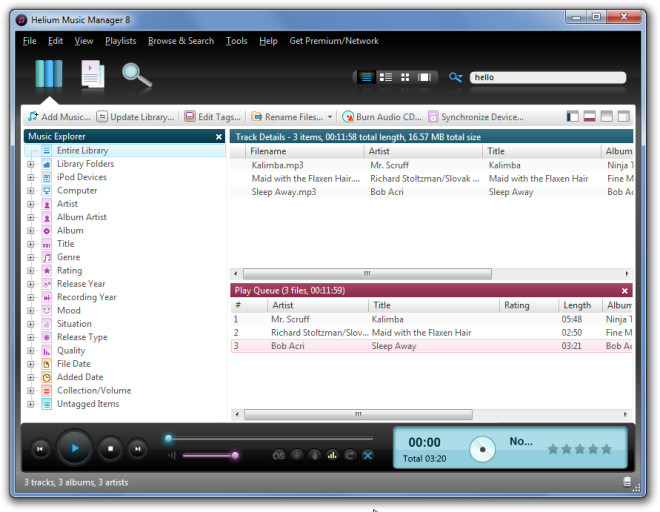Screen dimensions: 660x512
Task: Switch to cover flow view mode
Action: [x=424, y=77]
